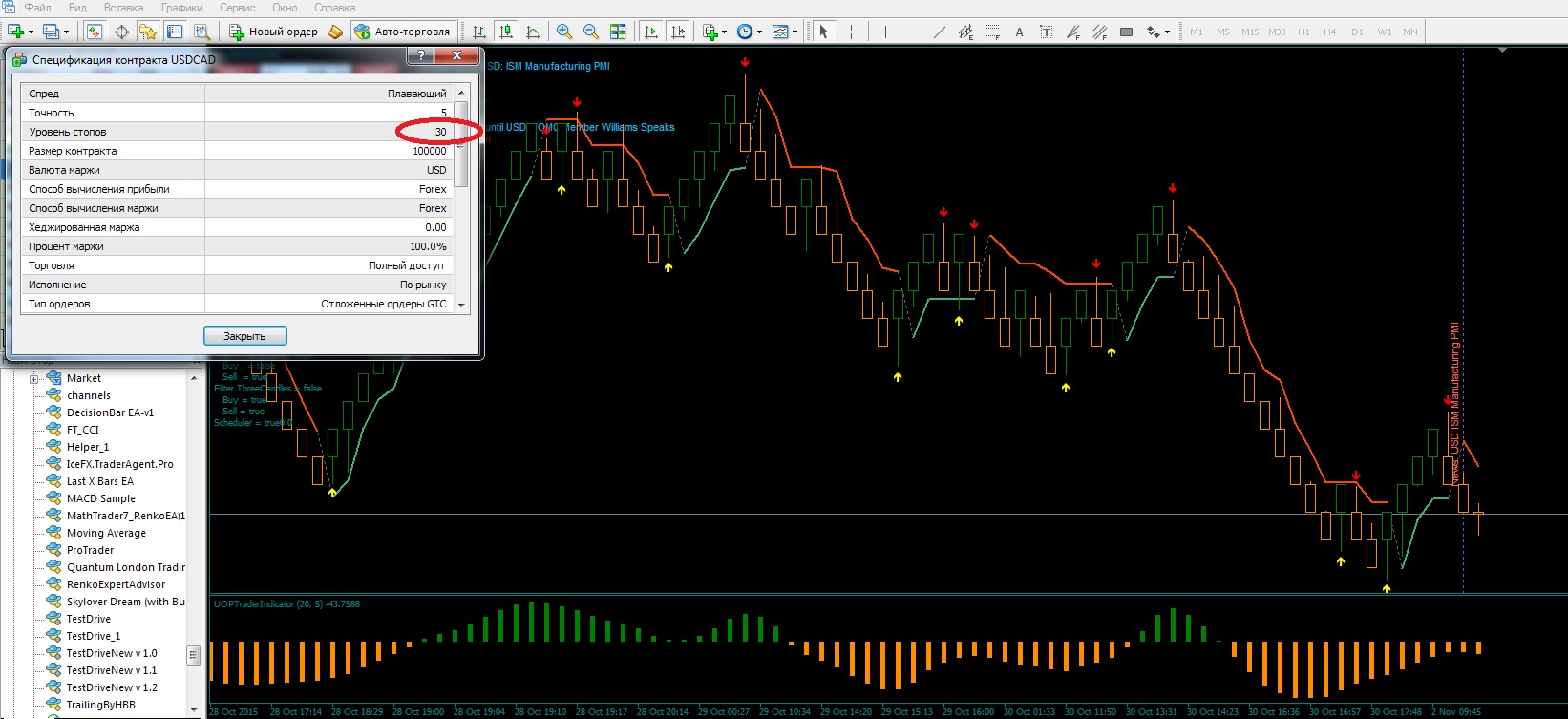Image resolution: width=1568 pixels, height=719 pixels.
Task: Zoom out of the chart
Action: pyautogui.click(x=591, y=32)
